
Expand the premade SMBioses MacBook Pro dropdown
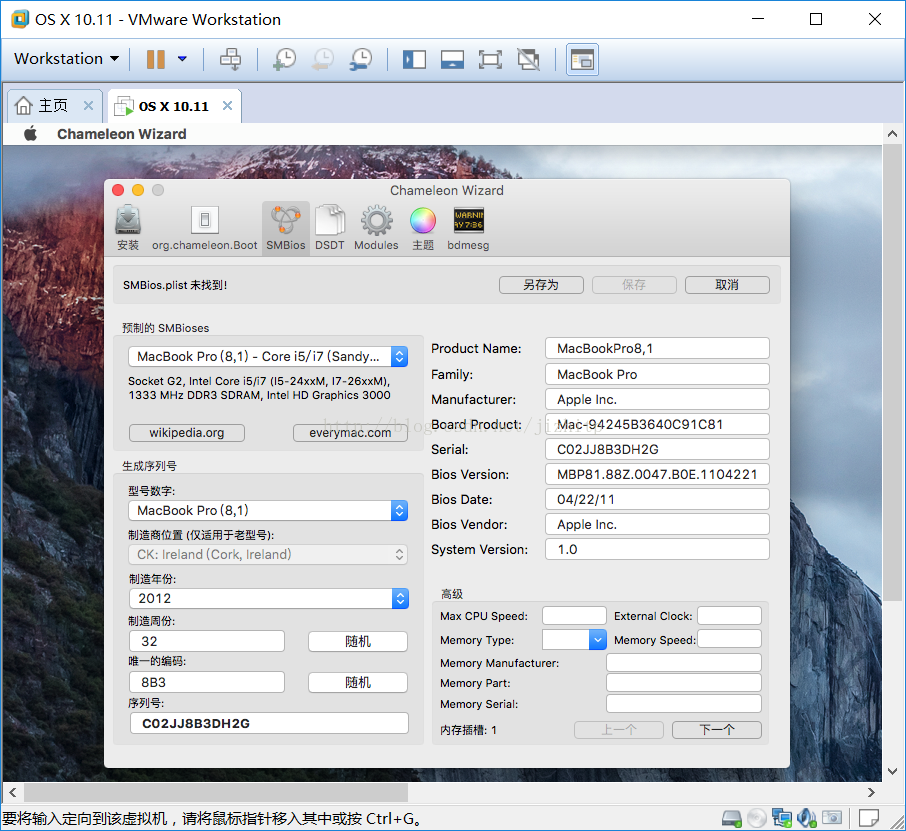(268, 357)
